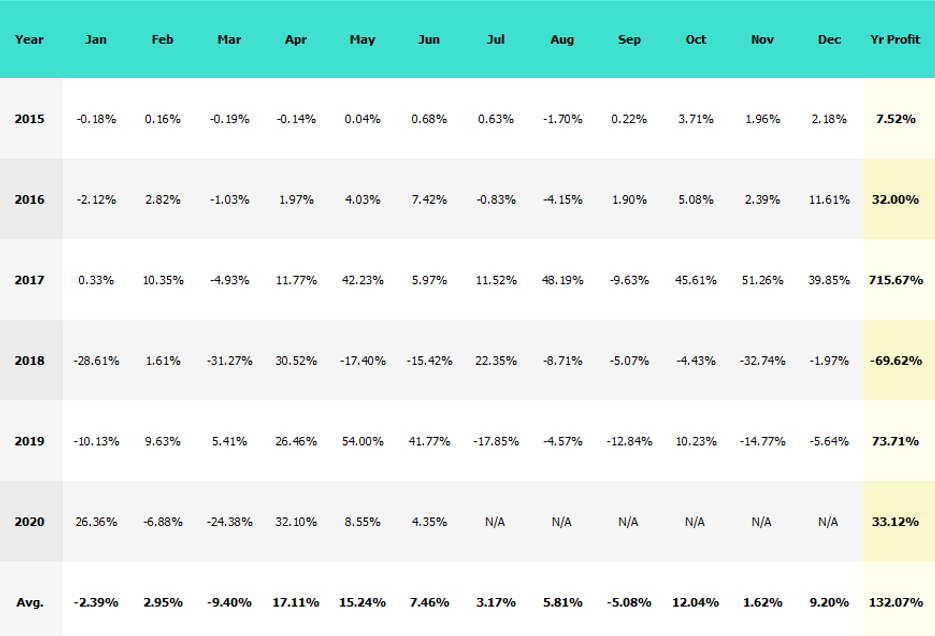The width and height of the screenshot is (935, 636).
Task: Select the Dec column header
Action: [829, 40]
